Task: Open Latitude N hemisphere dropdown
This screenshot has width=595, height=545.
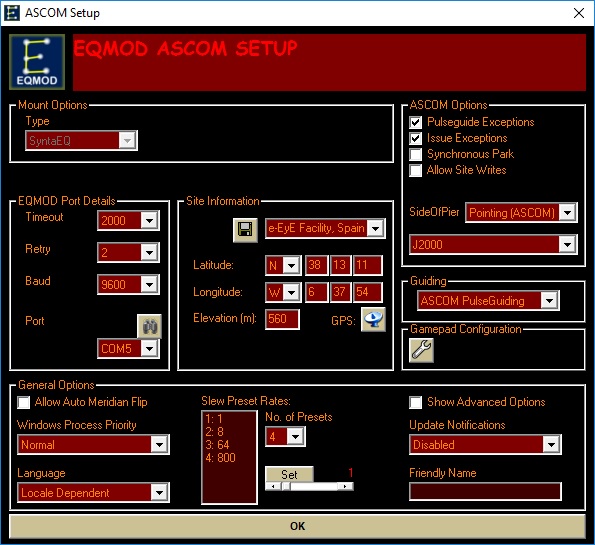Action: tap(283, 265)
